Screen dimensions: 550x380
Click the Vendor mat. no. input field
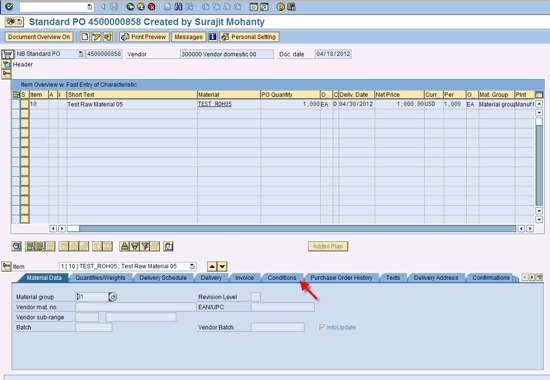pyautogui.click(x=136, y=307)
